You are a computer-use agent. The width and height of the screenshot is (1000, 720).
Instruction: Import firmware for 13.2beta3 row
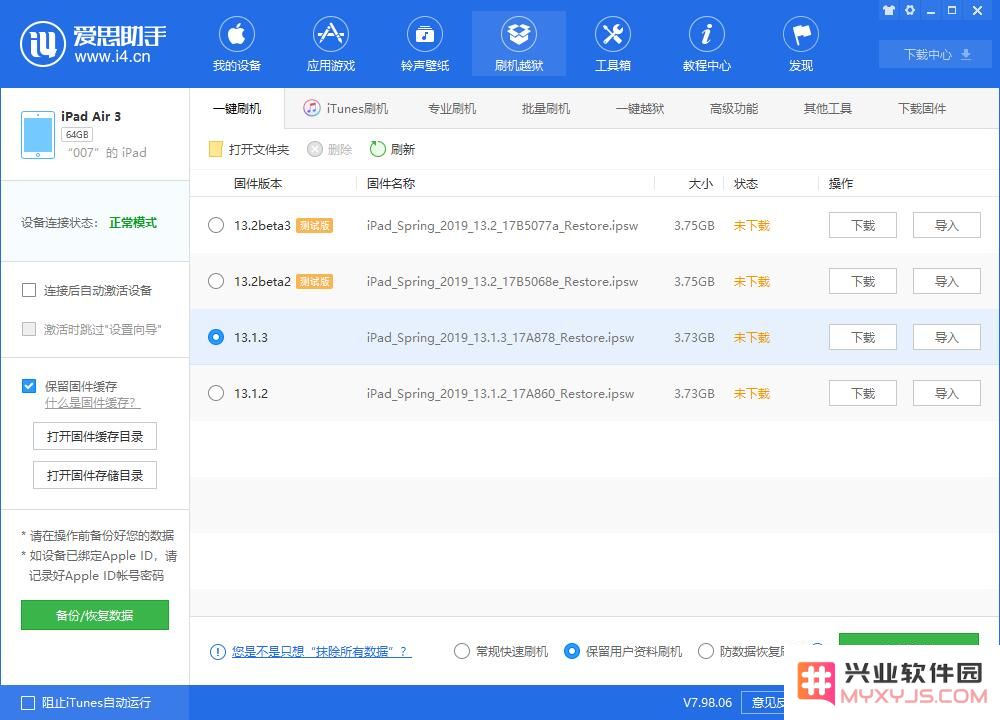pos(946,225)
